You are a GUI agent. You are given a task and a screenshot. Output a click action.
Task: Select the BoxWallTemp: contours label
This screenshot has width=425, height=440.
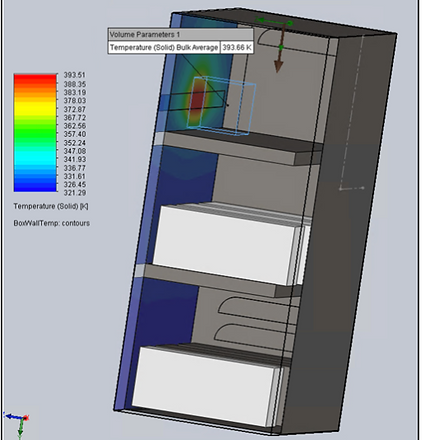(52, 223)
